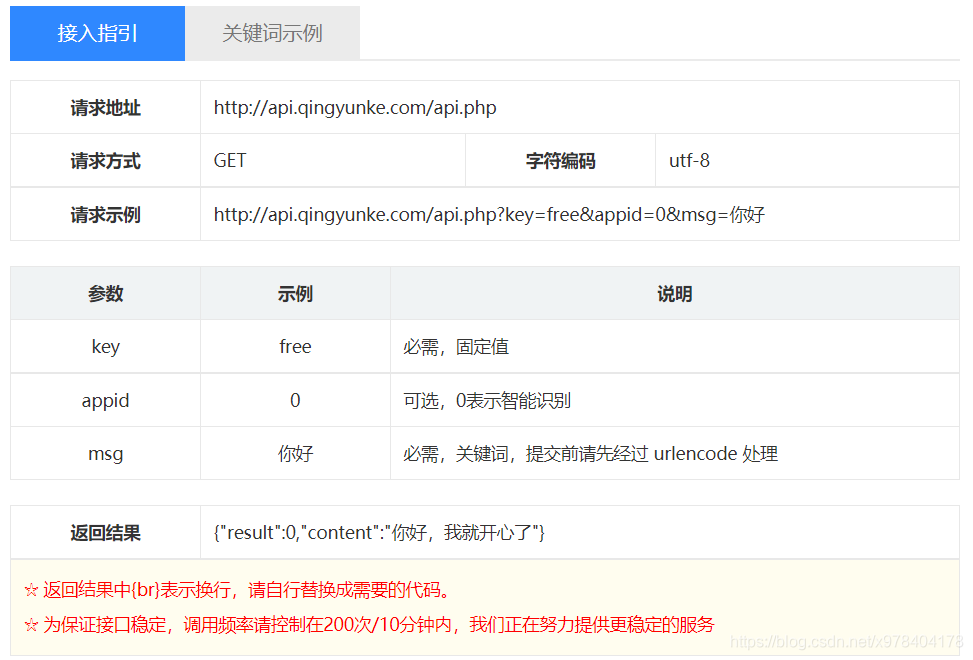Click the red note about {br}表示换行
Viewport: 973px width, 660px height.
(236, 589)
